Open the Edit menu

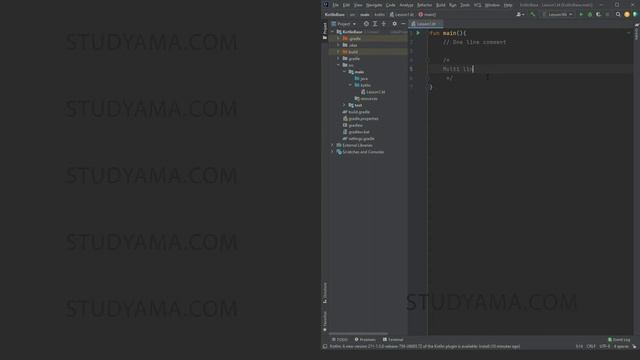click(x=346, y=5)
